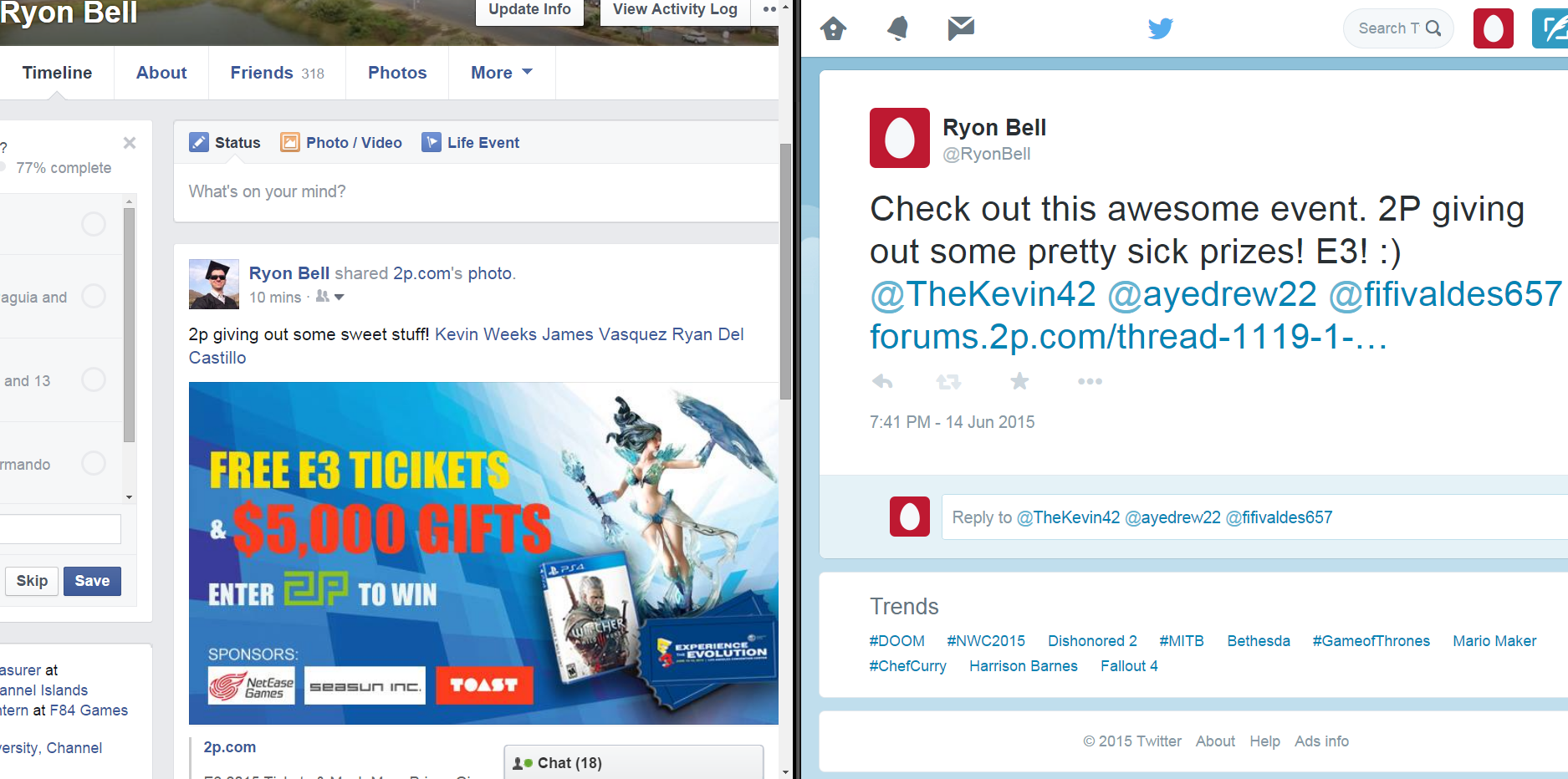This screenshot has width=1568, height=779.
Task: Click the retweet icon under the tweet
Action: click(x=948, y=381)
